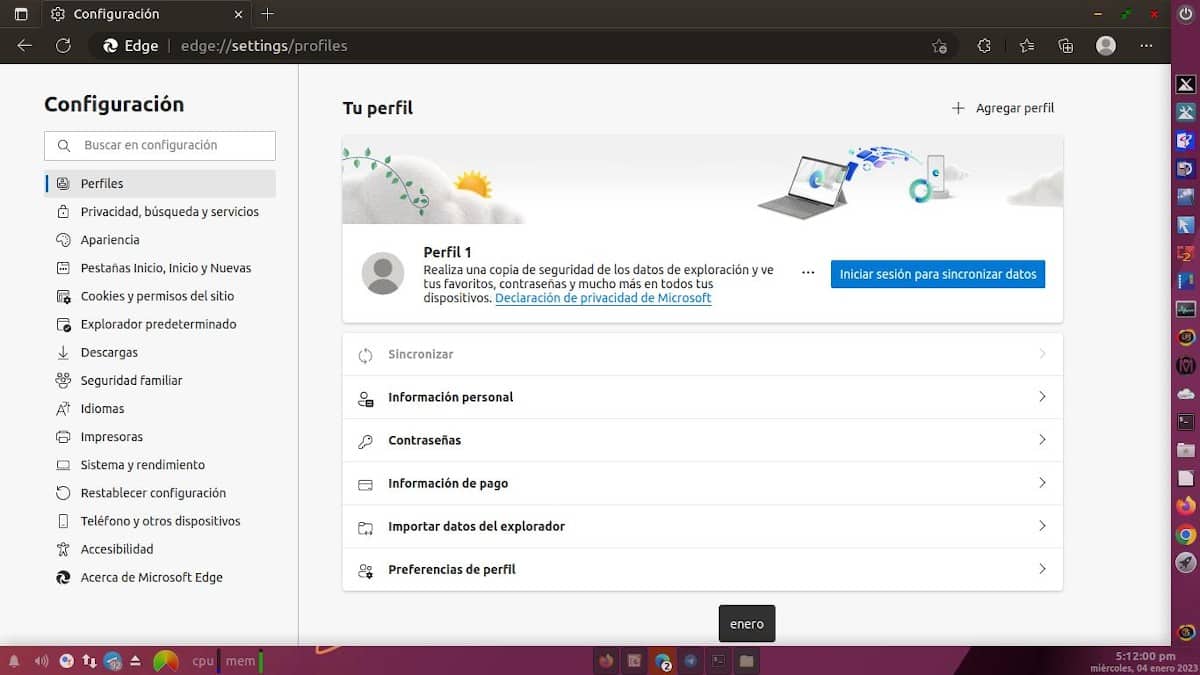Image resolution: width=1200 pixels, height=675 pixels.
Task: Open Perfil 1 more options ellipsis
Action: click(808, 273)
